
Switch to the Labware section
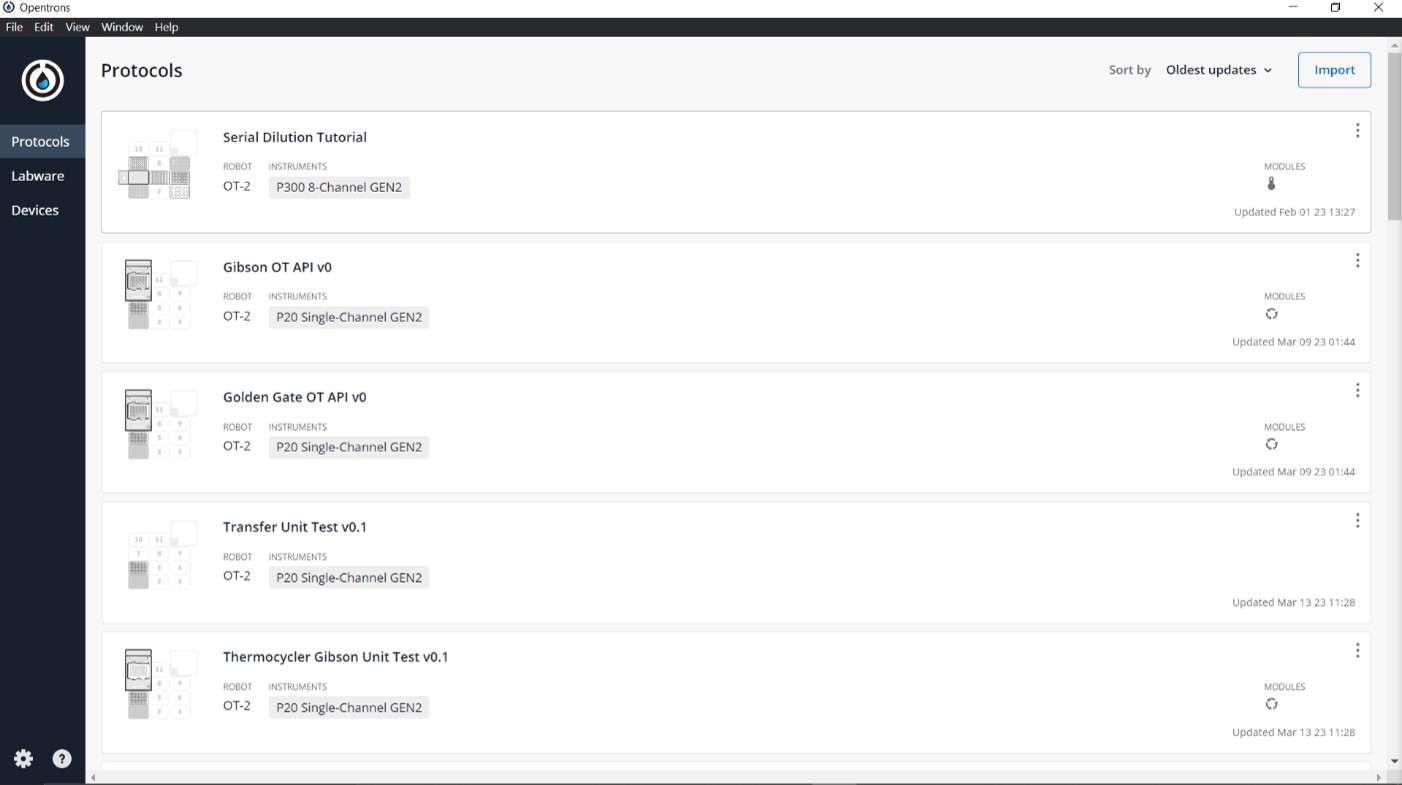point(38,176)
